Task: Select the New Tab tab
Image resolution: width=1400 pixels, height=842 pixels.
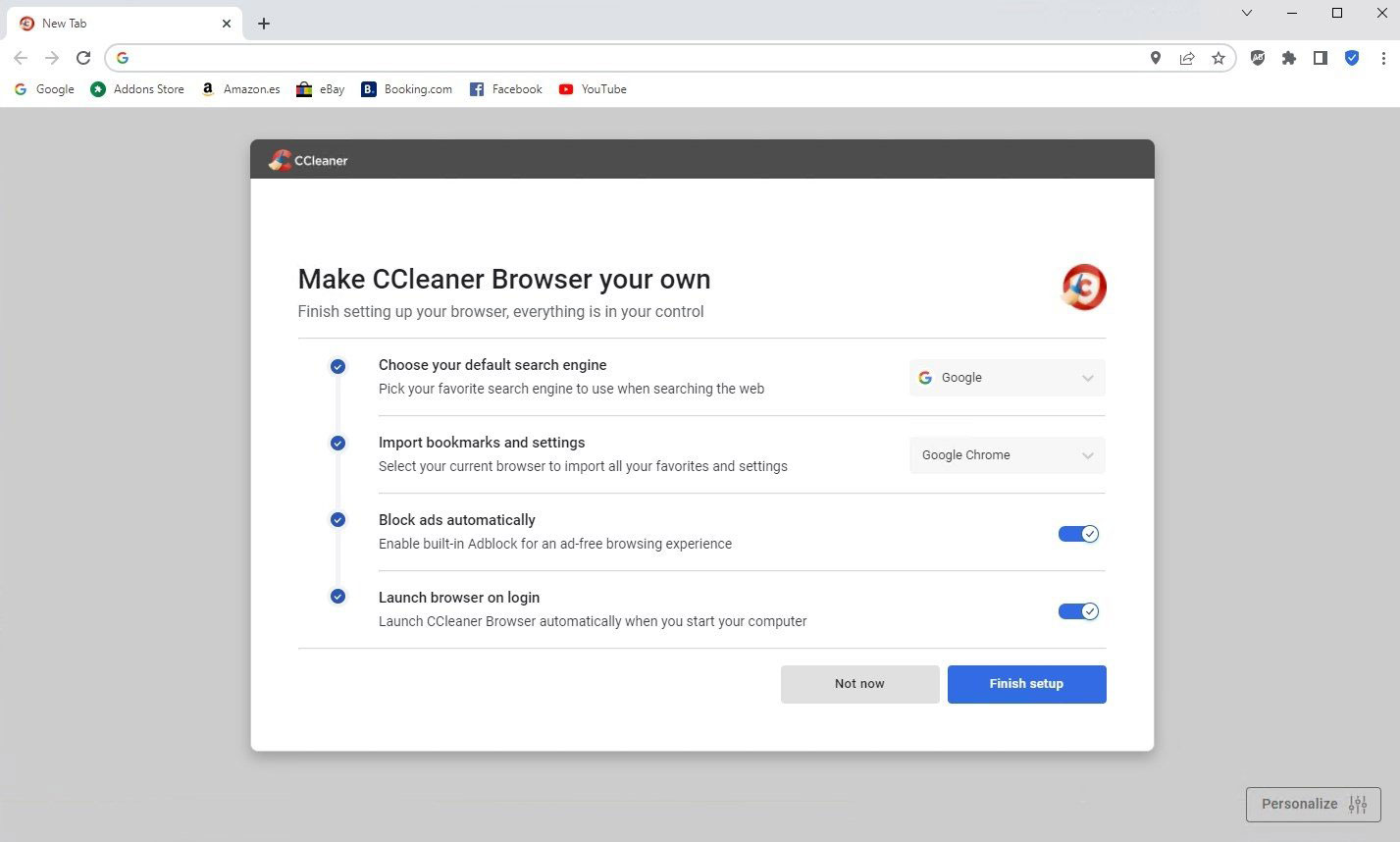Action: (125, 24)
